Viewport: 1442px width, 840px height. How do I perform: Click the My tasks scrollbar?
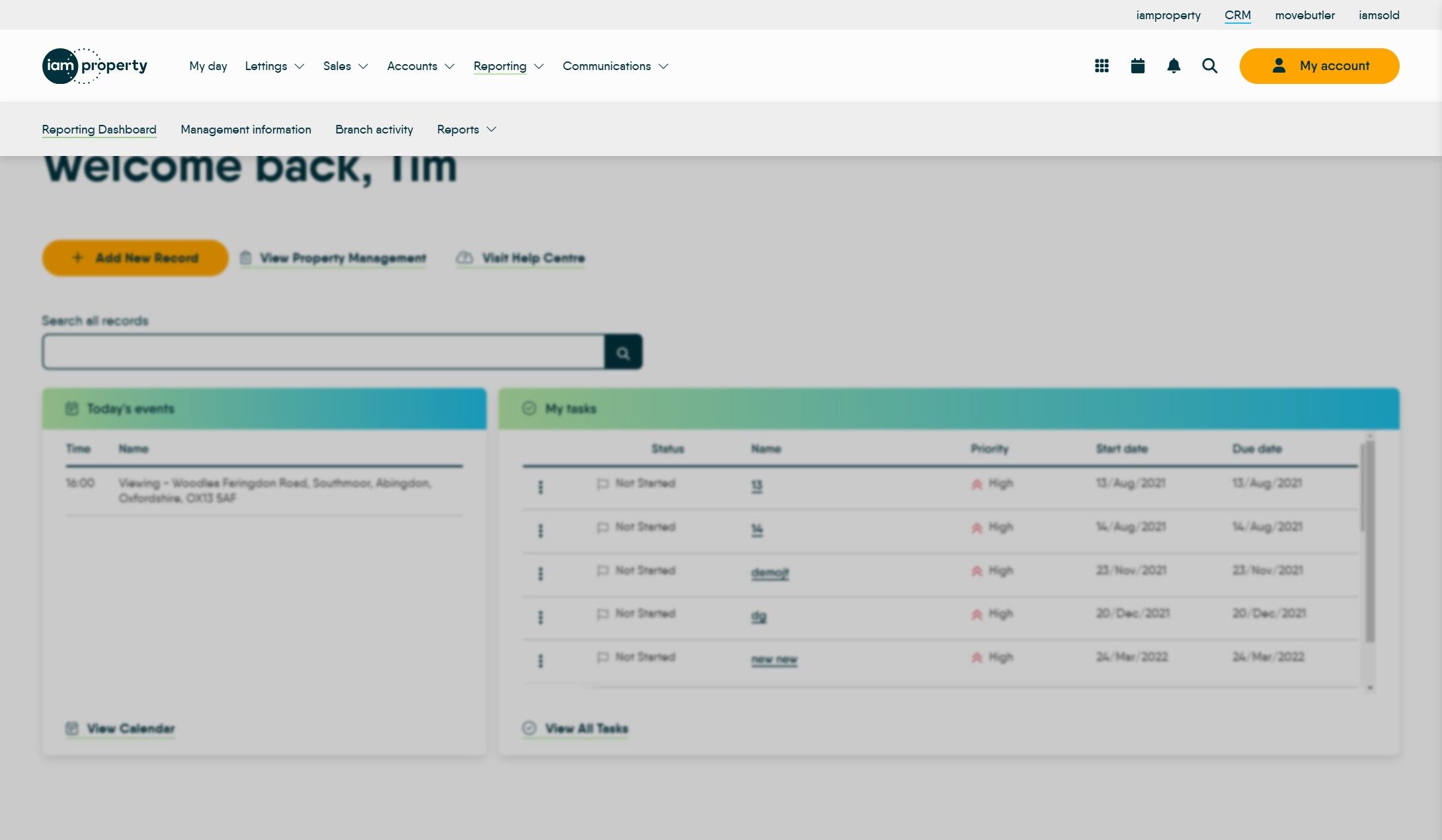point(1369,542)
